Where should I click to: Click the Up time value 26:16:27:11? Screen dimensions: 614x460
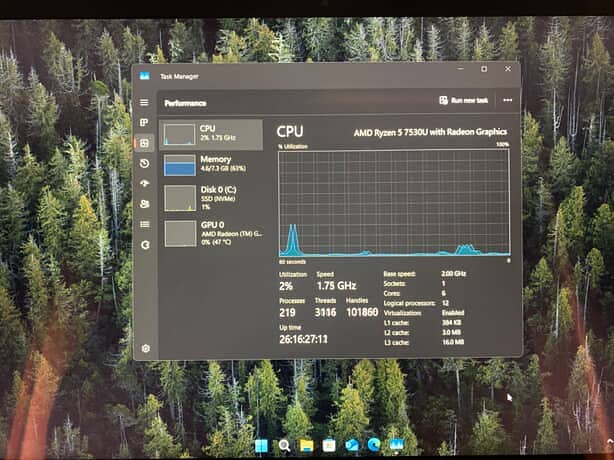tap(303, 339)
